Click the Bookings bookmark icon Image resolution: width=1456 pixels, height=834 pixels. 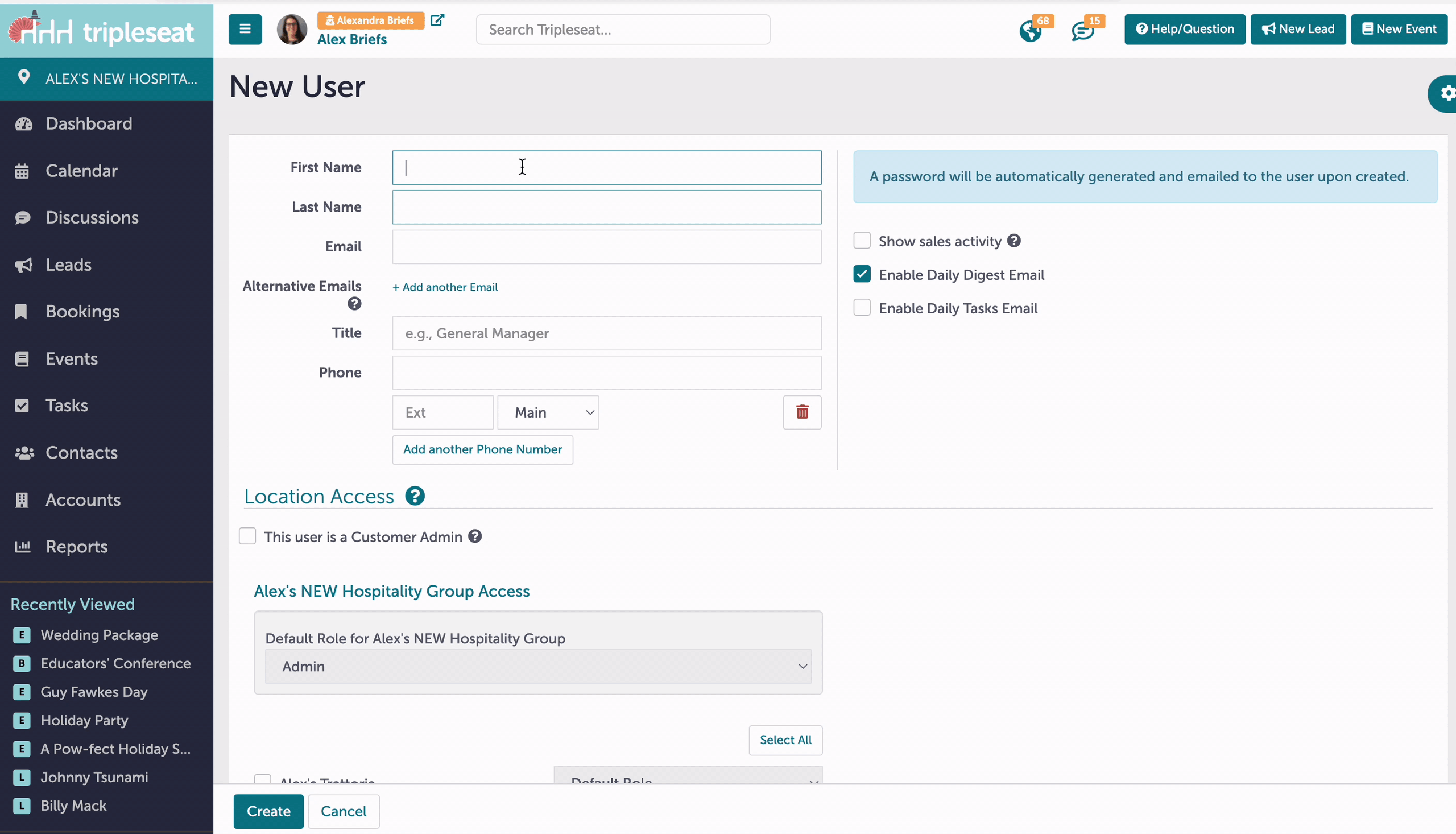tap(22, 311)
